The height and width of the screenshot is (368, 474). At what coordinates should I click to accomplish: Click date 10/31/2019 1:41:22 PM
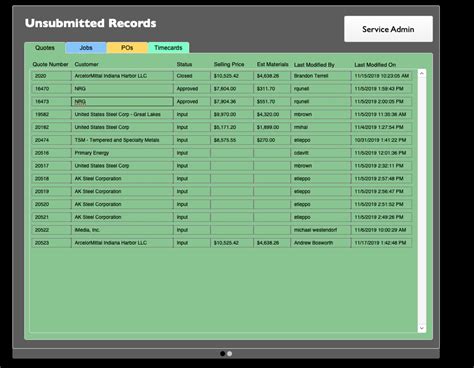click(382, 140)
